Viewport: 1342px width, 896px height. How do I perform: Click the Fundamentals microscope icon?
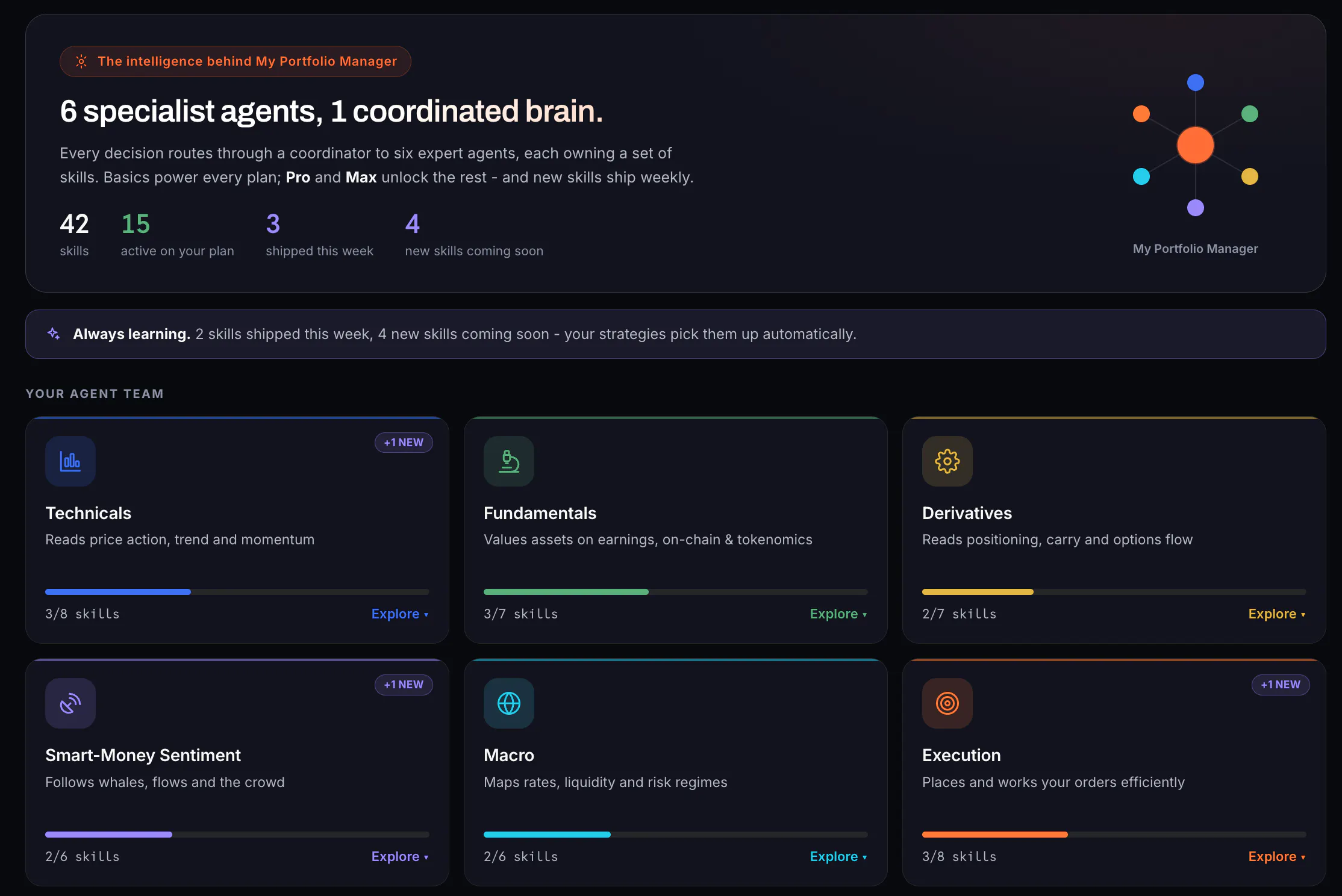click(x=509, y=461)
